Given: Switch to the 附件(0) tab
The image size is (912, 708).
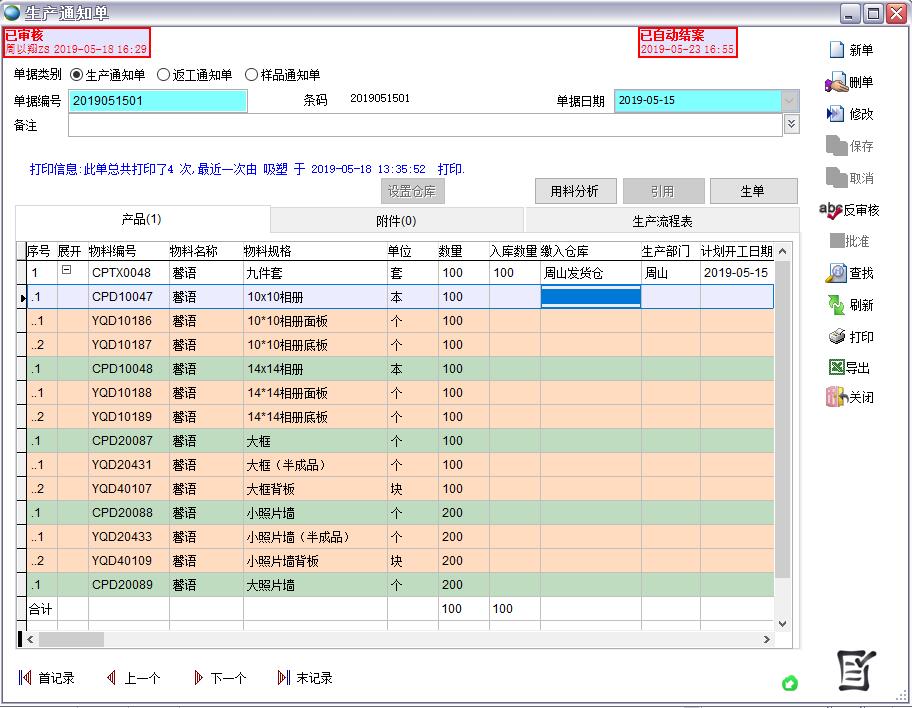Looking at the screenshot, I should click(x=396, y=220).
